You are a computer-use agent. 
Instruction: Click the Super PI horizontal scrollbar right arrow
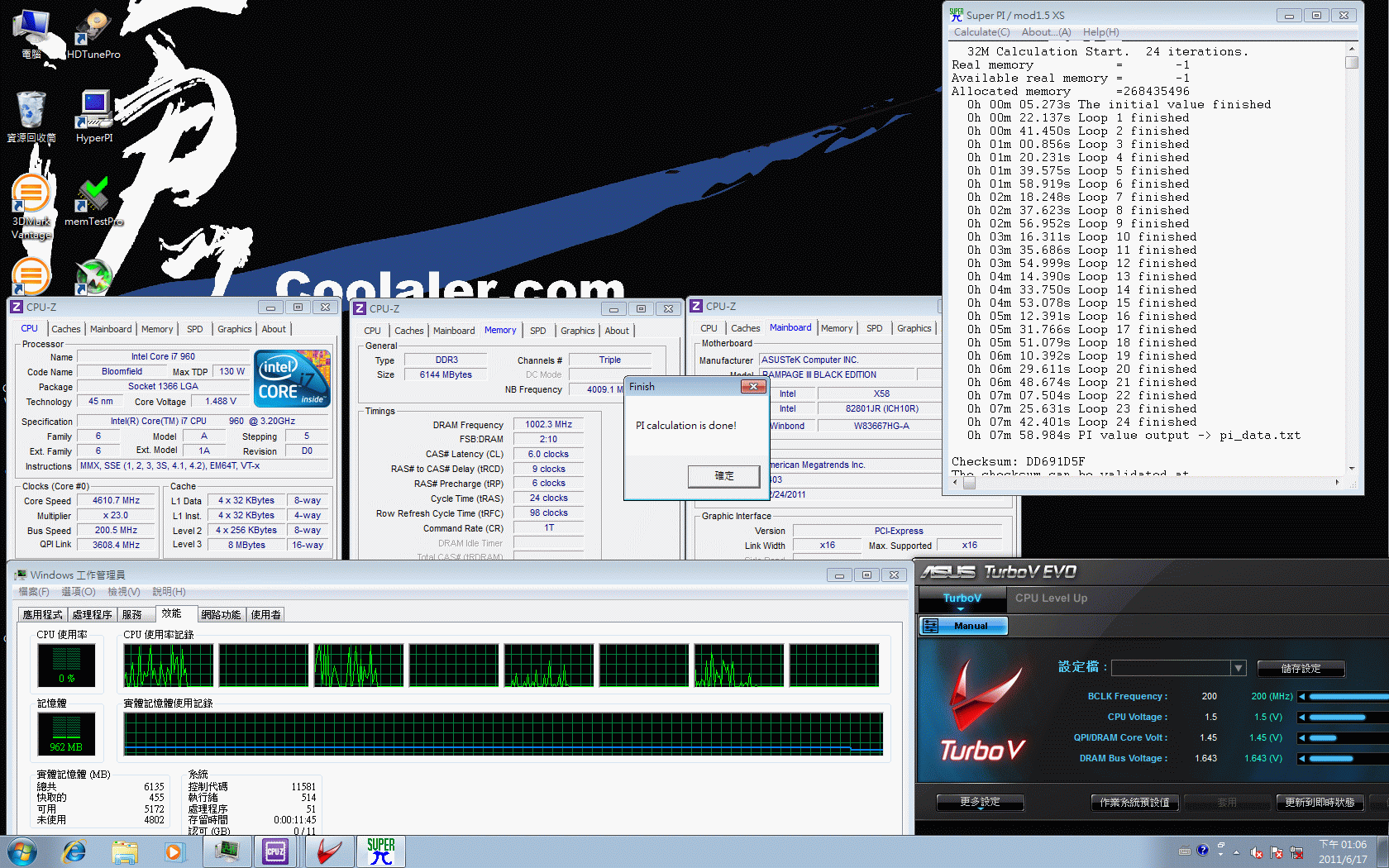point(1337,482)
